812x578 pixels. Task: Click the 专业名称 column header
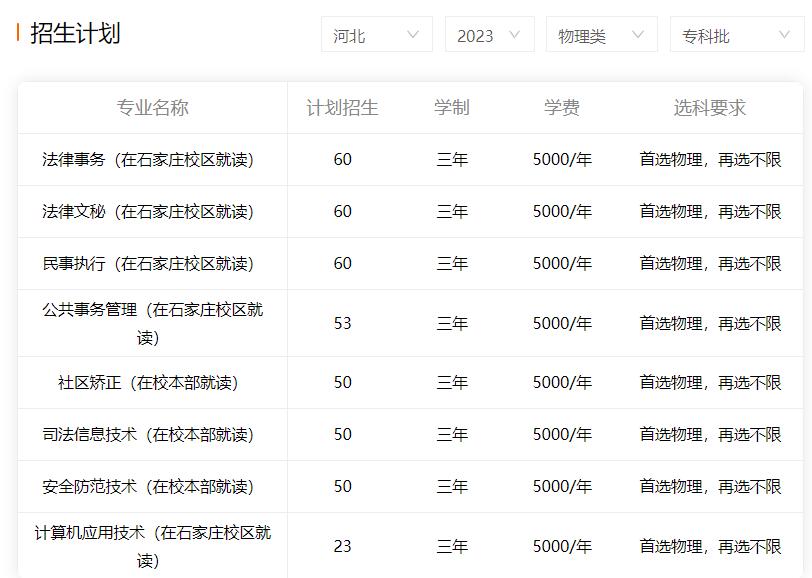tap(153, 108)
